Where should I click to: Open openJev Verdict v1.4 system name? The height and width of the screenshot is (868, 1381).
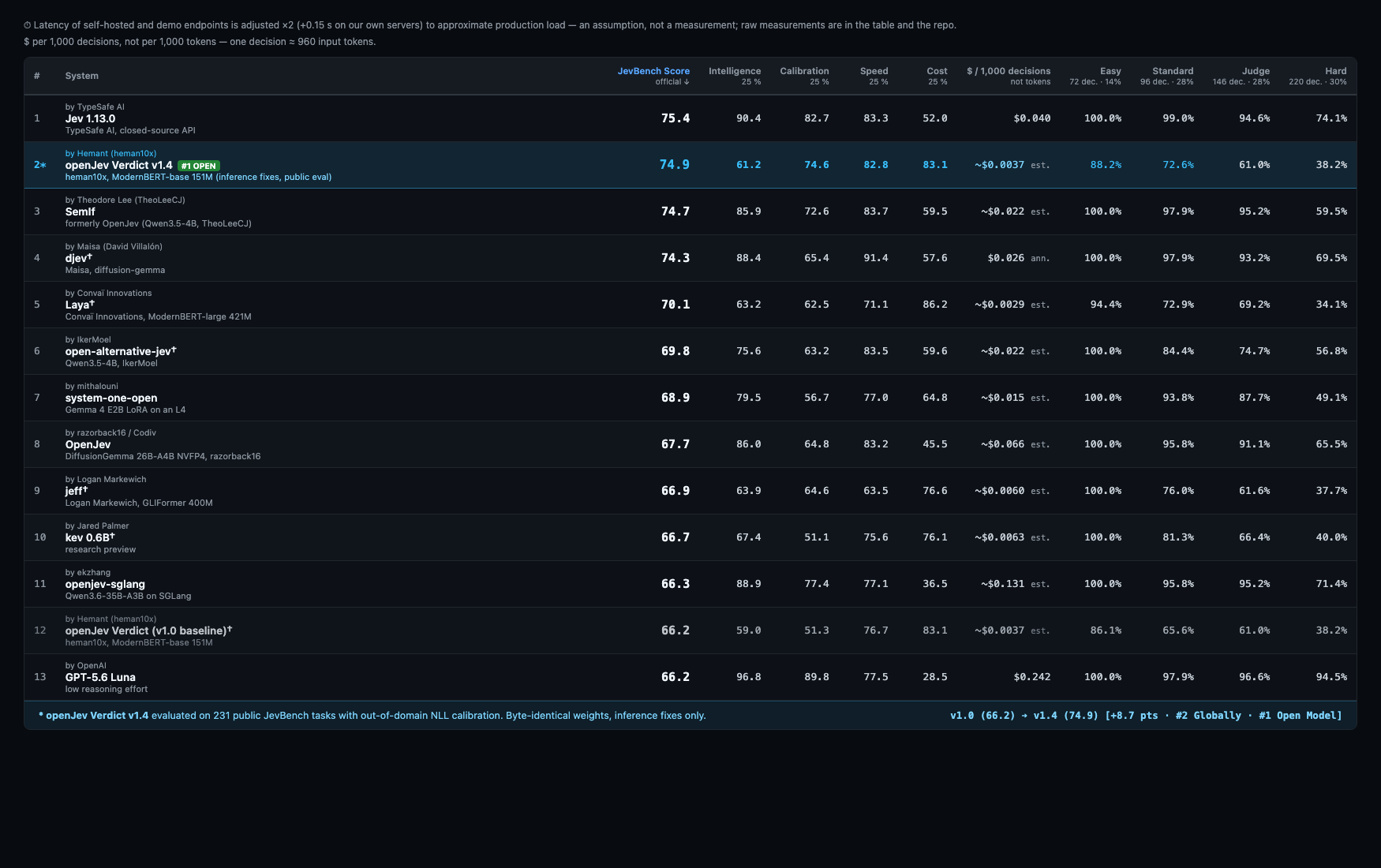(x=118, y=165)
